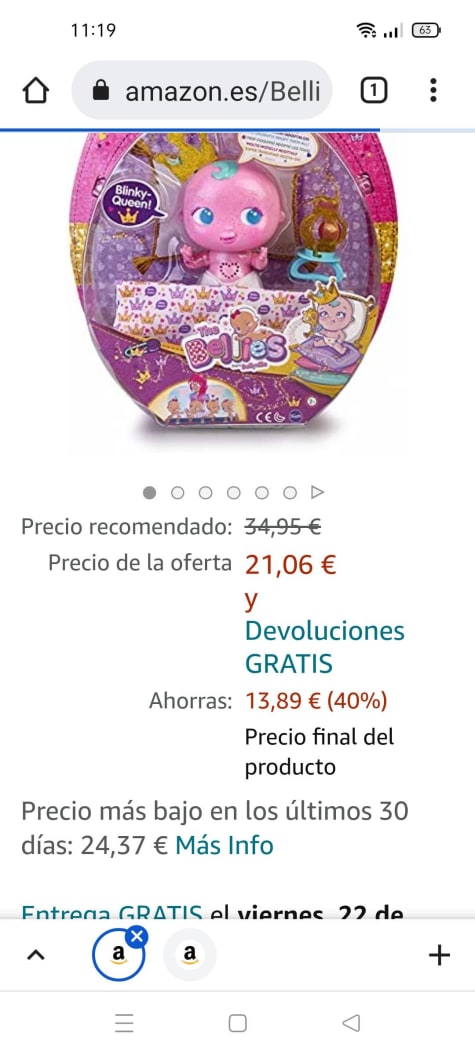Screen dimensions: 475x1056
Task: Open the Devoluciones GRATIS link
Action: 325,647
